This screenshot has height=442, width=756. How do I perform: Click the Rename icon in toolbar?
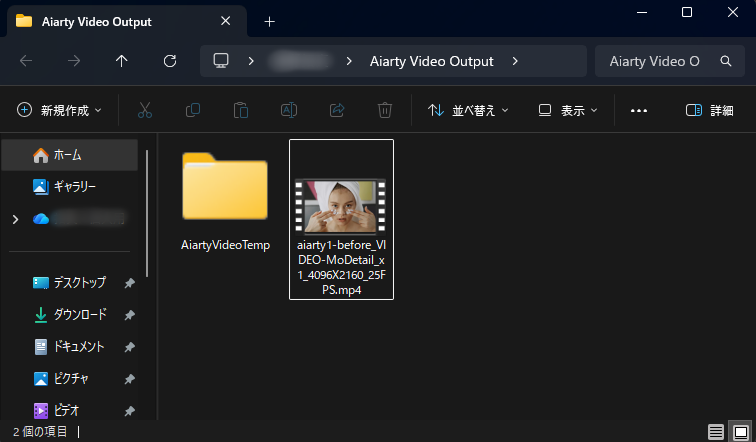point(289,110)
